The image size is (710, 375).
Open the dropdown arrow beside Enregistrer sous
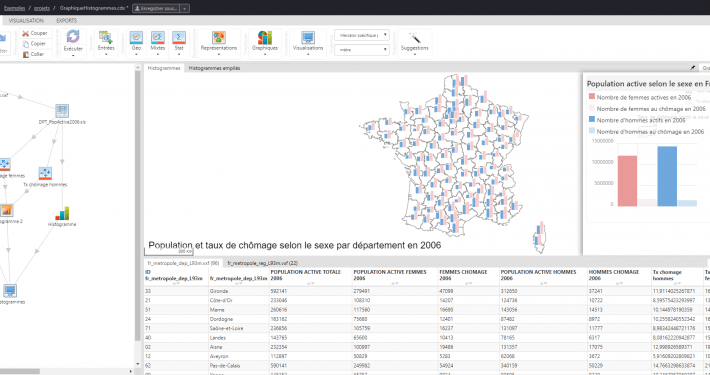click(x=185, y=8)
